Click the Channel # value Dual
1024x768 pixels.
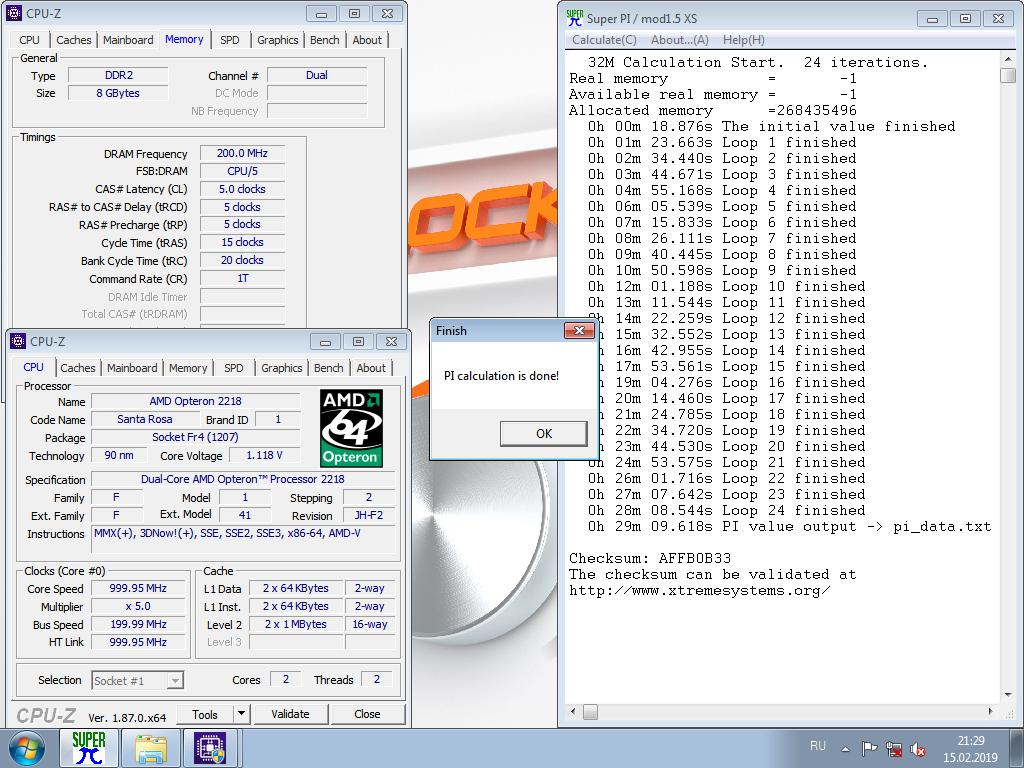pyautogui.click(x=317, y=75)
